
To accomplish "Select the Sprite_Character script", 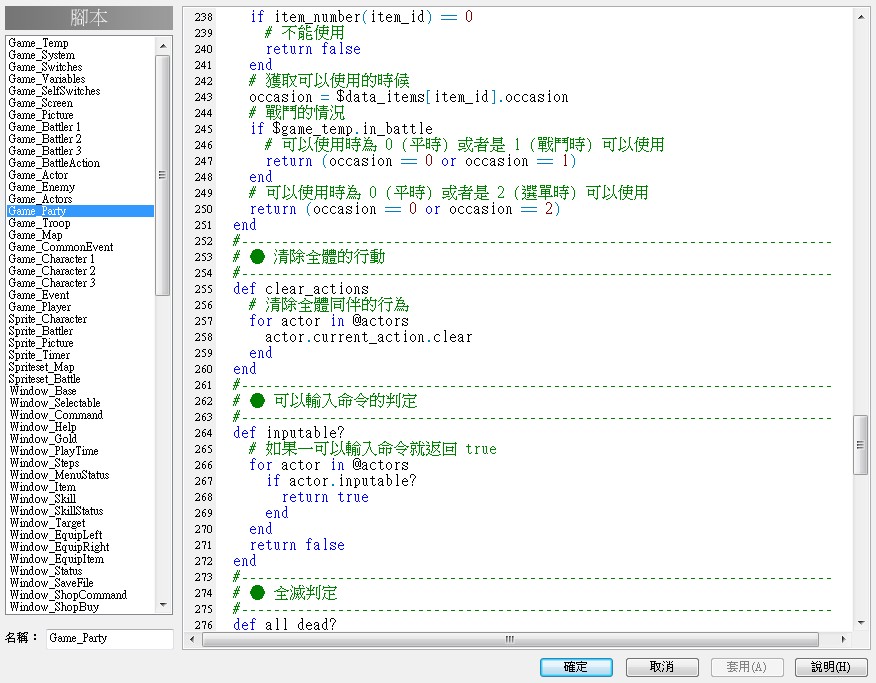I will tap(47, 319).
